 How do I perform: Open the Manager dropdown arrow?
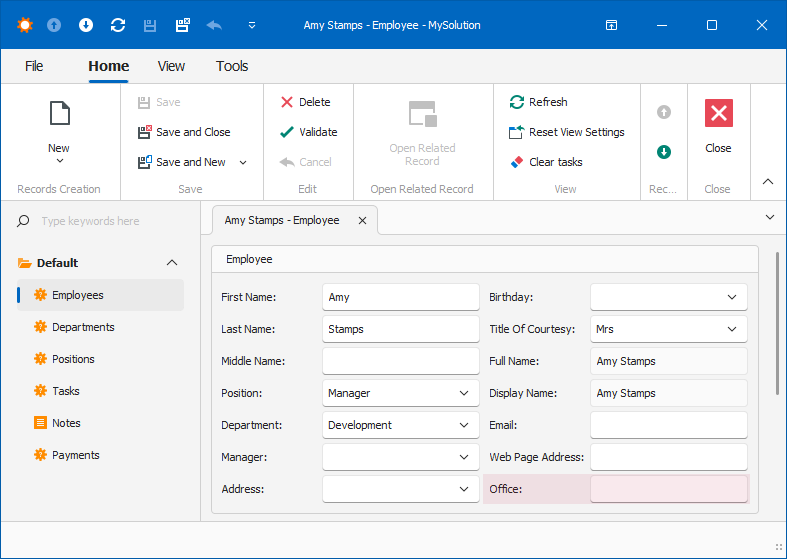click(x=464, y=457)
